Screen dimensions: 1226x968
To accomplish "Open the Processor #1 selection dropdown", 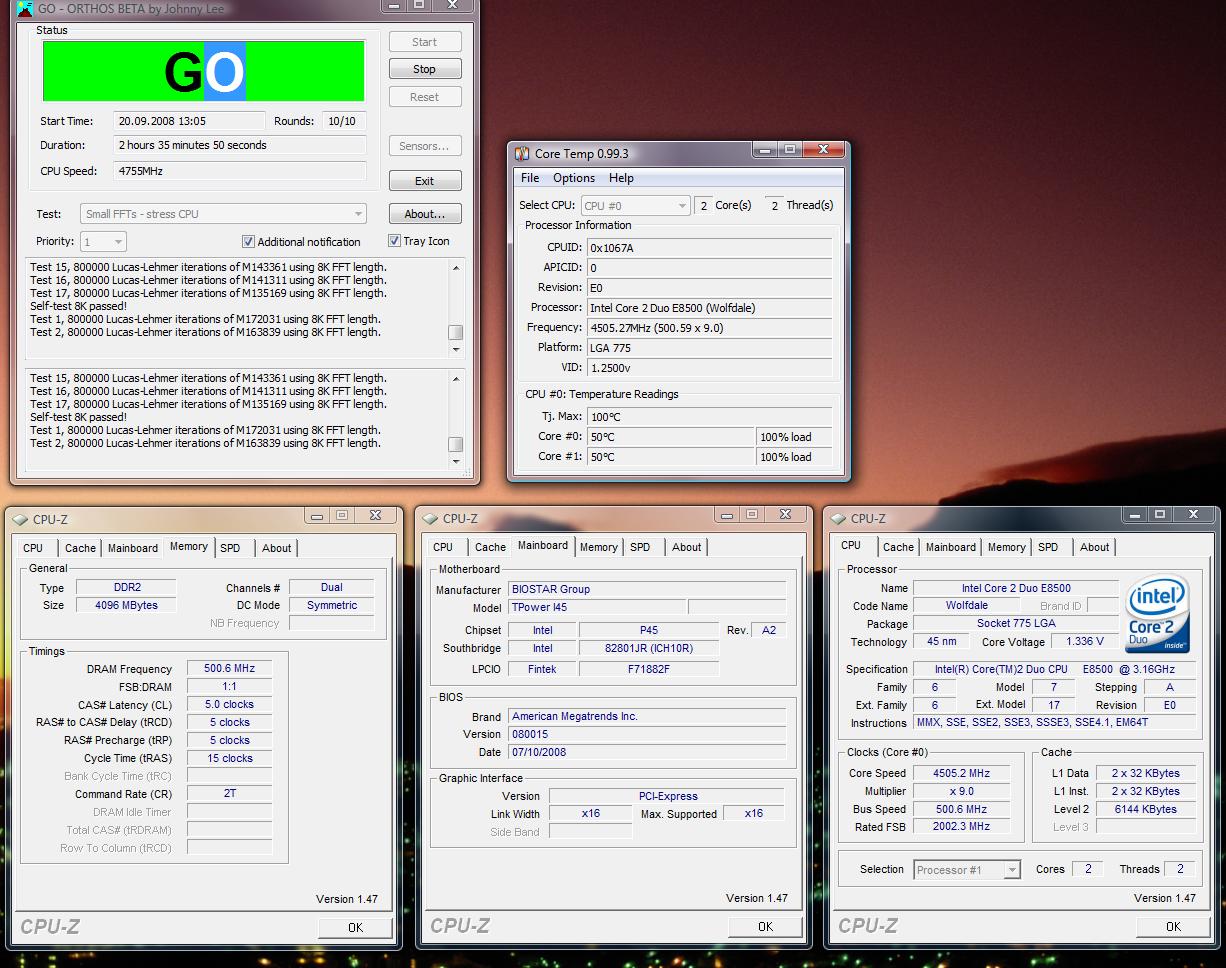I will pyautogui.click(x=967, y=870).
